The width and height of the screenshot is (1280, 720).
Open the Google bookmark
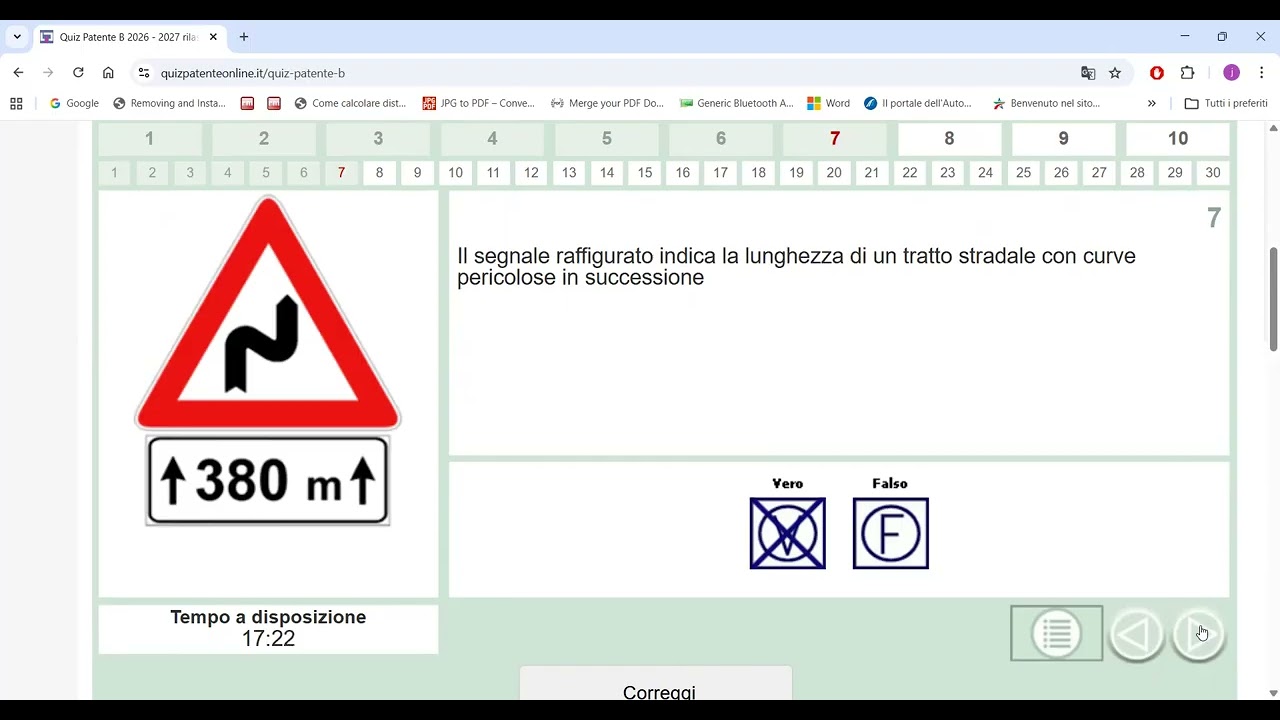point(74,103)
